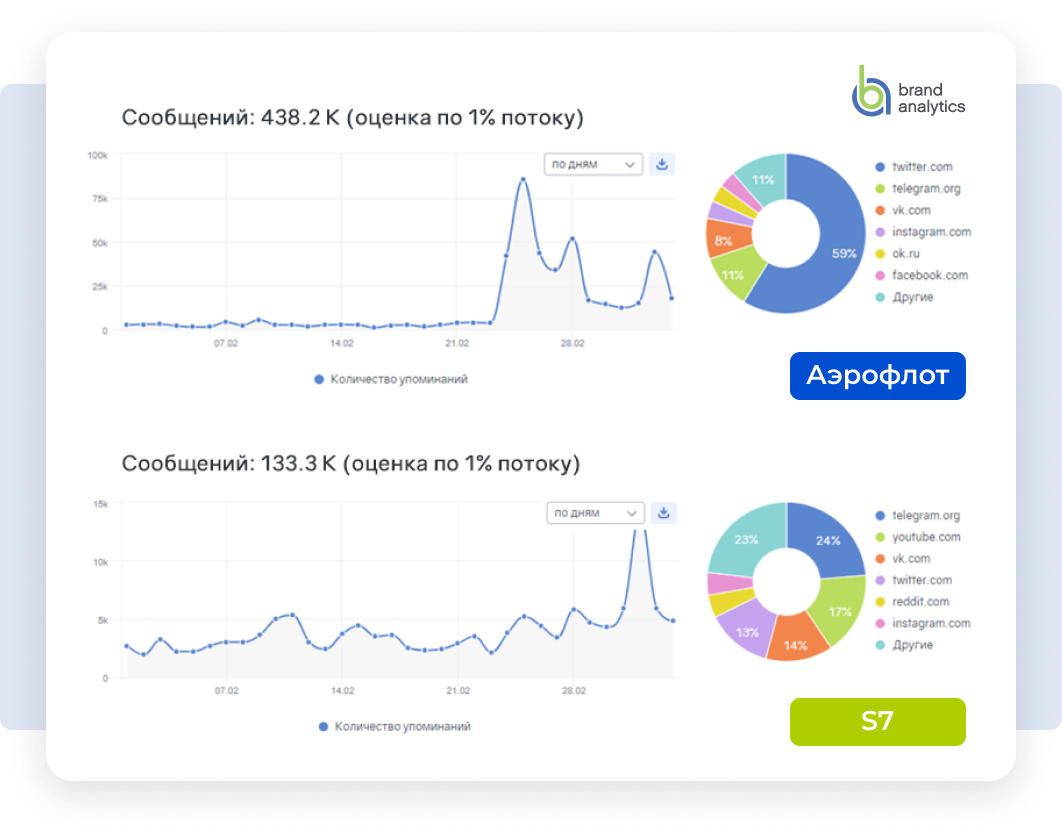Open the 'по дням' dropdown in S7 chart
1062x837 pixels.
[x=595, y=513]
